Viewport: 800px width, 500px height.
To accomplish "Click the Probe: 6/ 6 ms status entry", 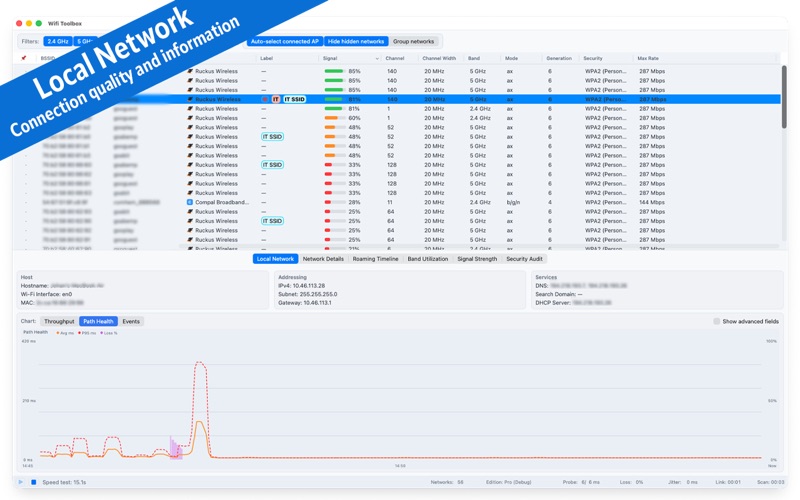I will [581, 482].
